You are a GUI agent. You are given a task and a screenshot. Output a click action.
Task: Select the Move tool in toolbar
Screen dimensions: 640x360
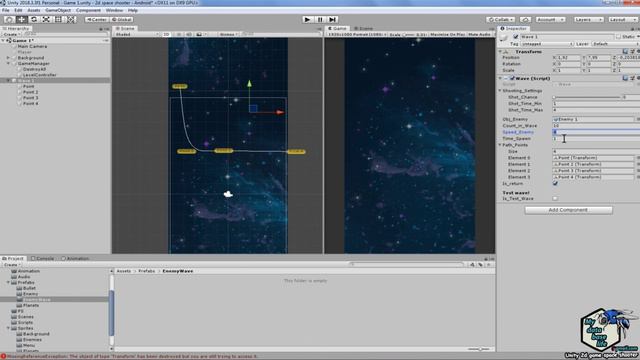[x=21, y=19]
